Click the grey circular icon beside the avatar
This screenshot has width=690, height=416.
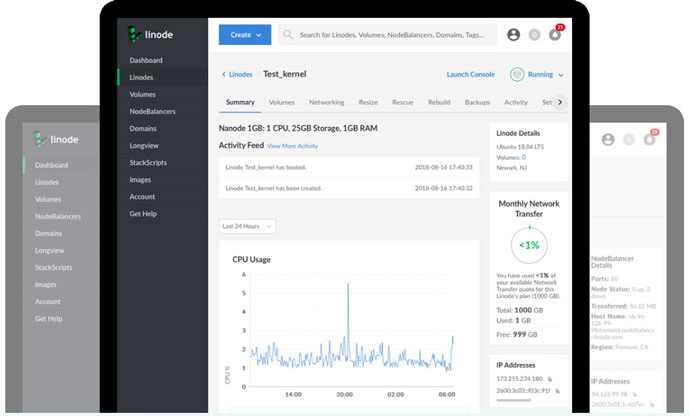pos(535,35)
